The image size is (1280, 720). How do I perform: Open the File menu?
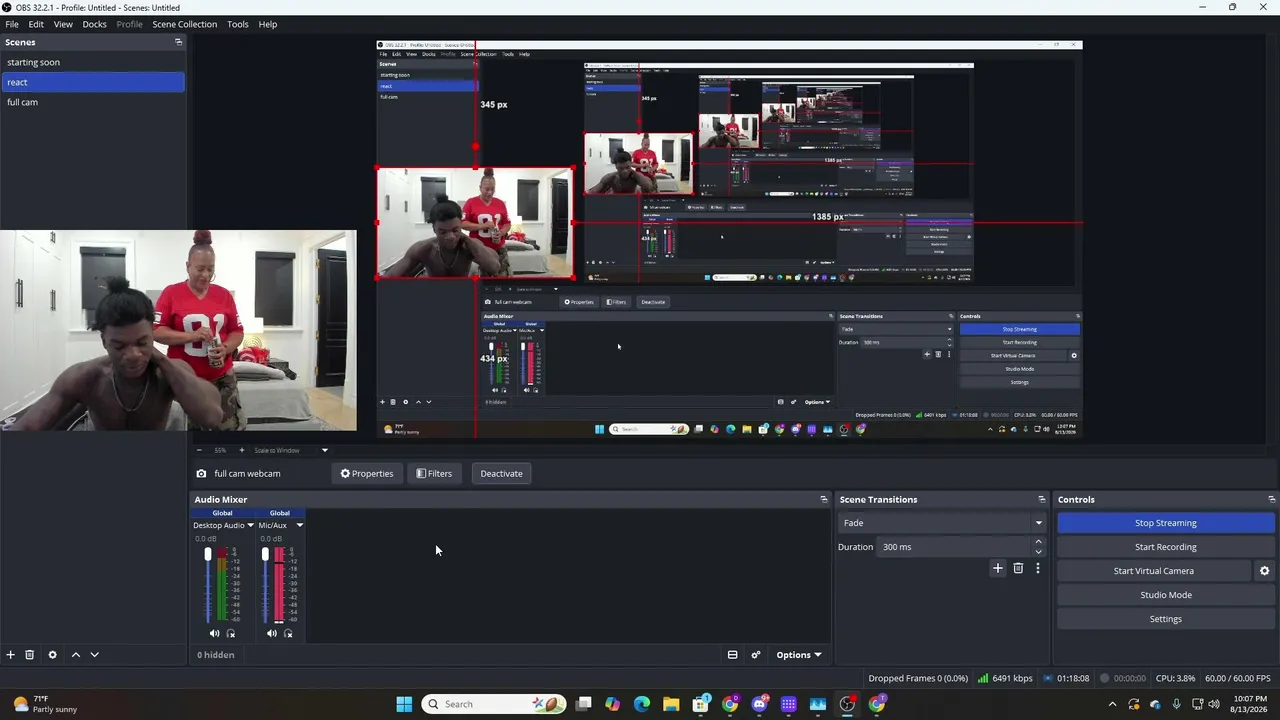[12, 24]
